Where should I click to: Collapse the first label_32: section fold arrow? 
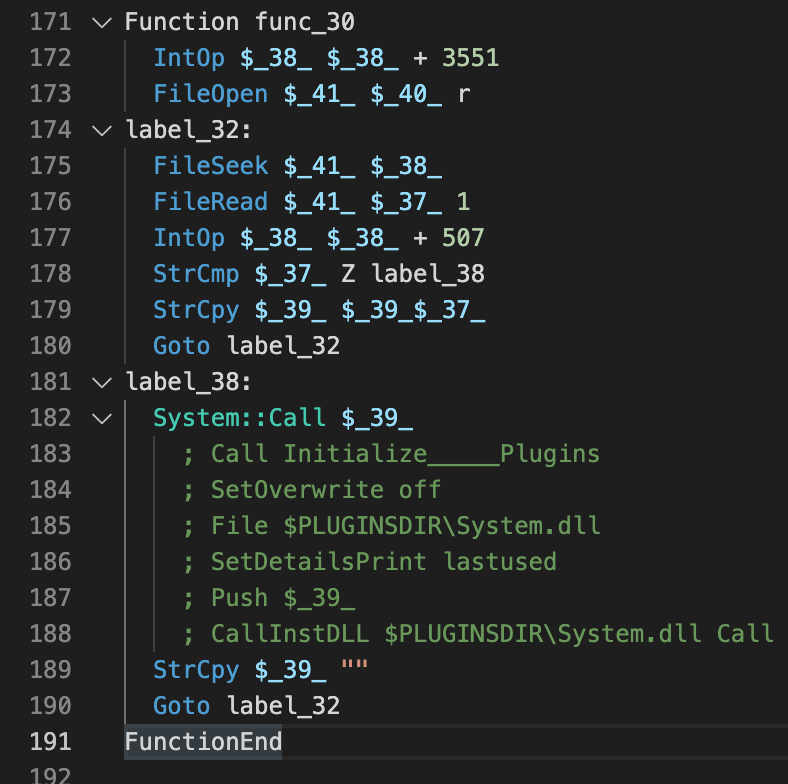click(101, 130)
